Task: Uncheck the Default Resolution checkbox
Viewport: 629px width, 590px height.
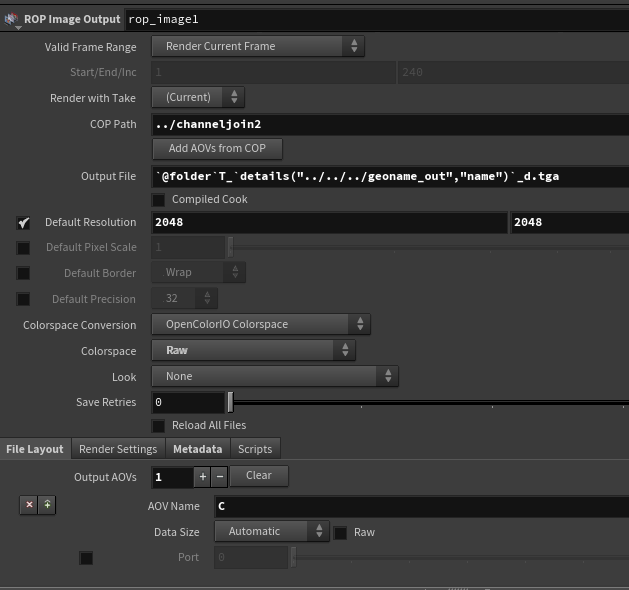Action: pos(23,223)
